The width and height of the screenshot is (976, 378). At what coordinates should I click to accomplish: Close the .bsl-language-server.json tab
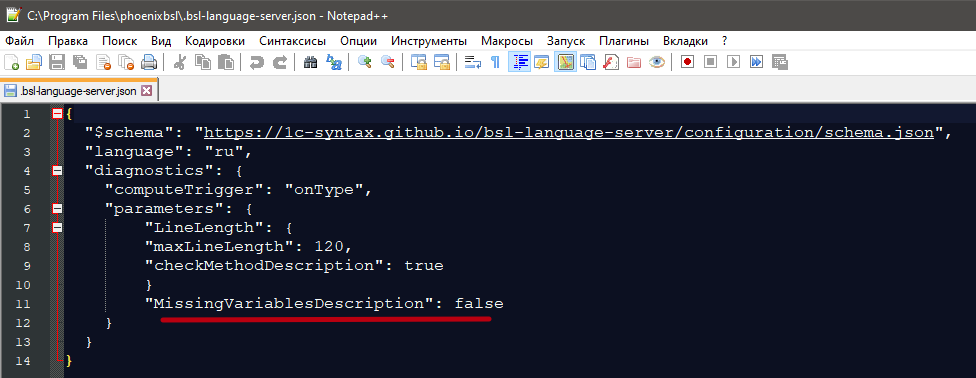coord(147,91)
